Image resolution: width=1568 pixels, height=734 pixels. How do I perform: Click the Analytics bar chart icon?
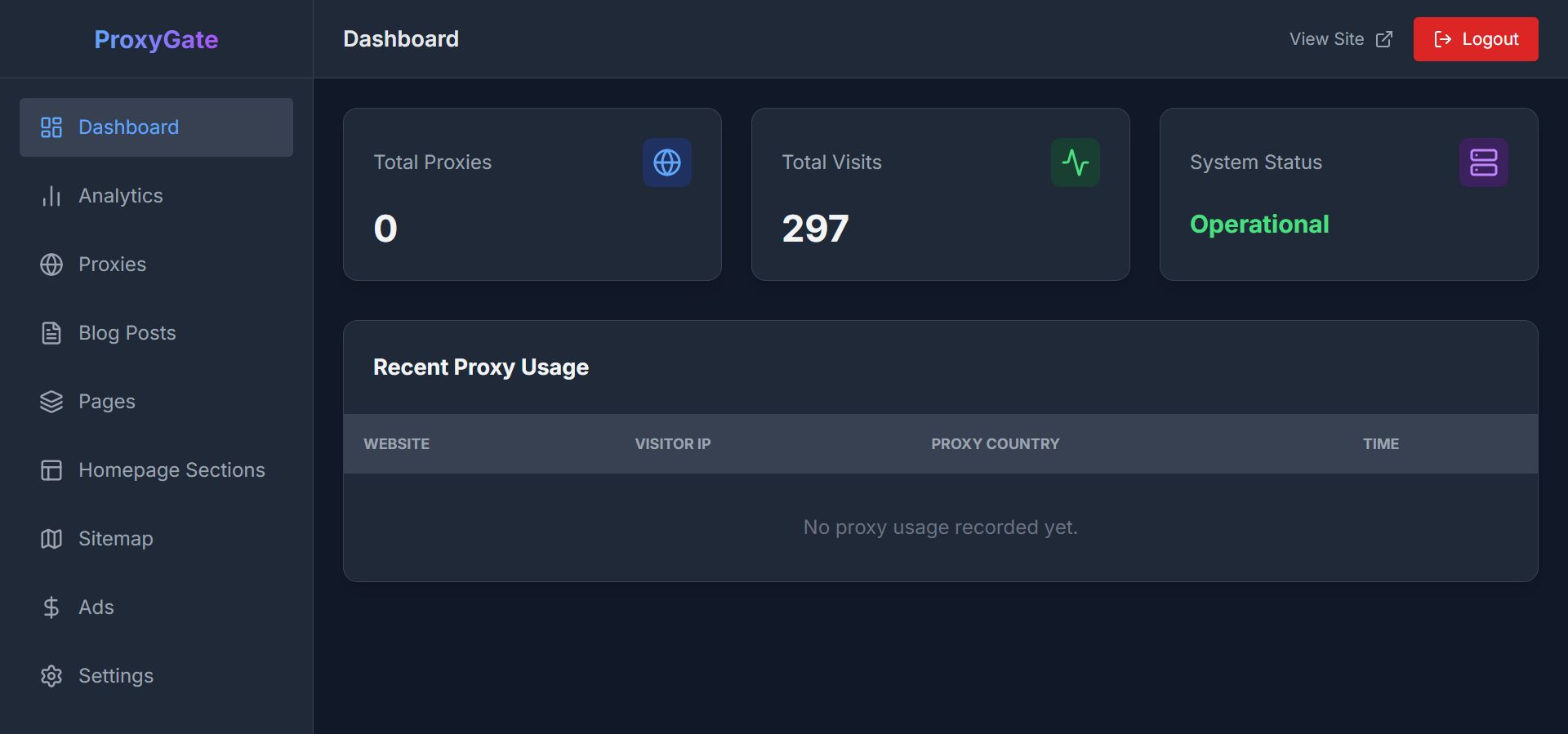click(51, 196)
